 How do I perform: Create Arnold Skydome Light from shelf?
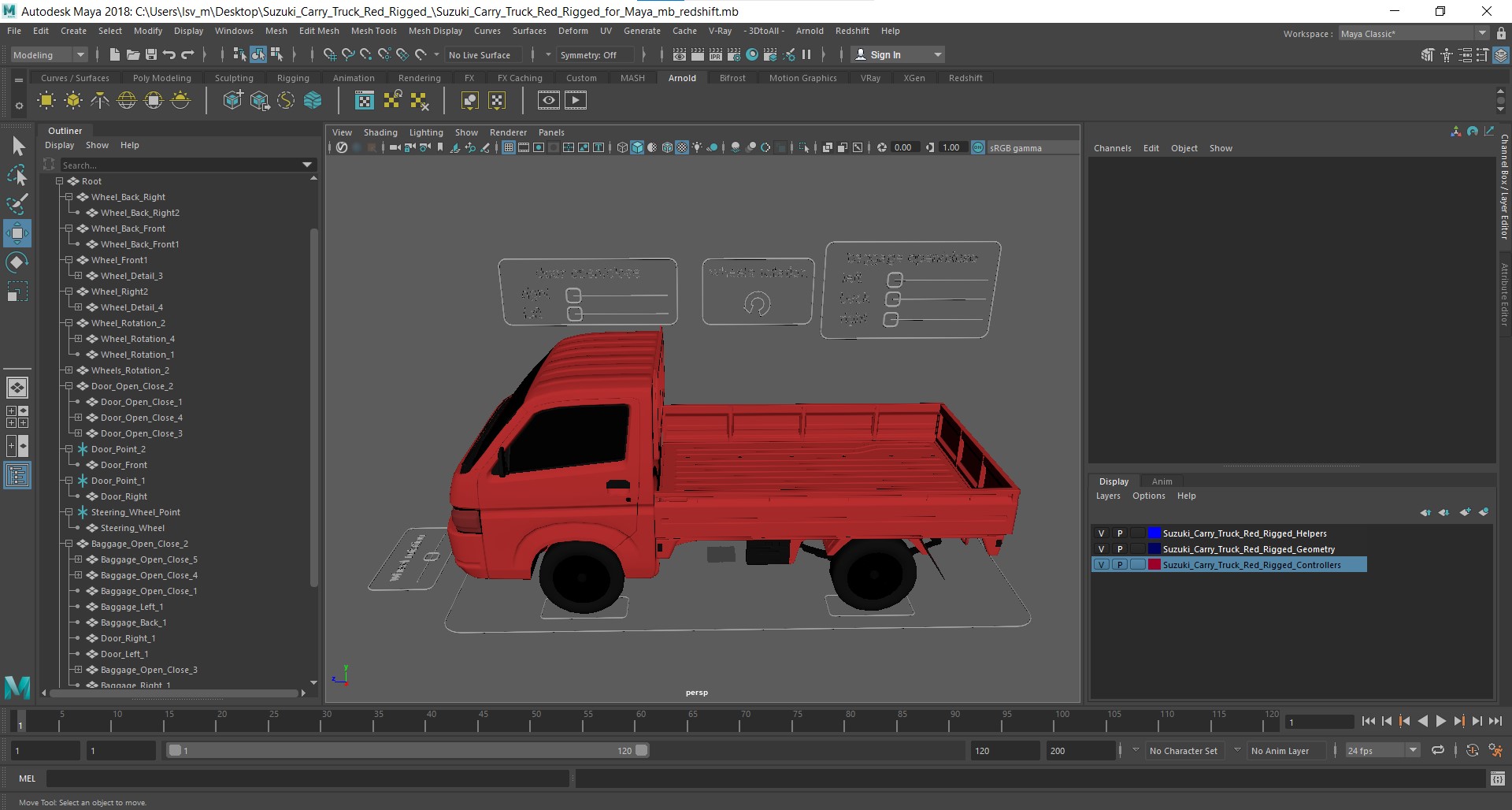127,101
